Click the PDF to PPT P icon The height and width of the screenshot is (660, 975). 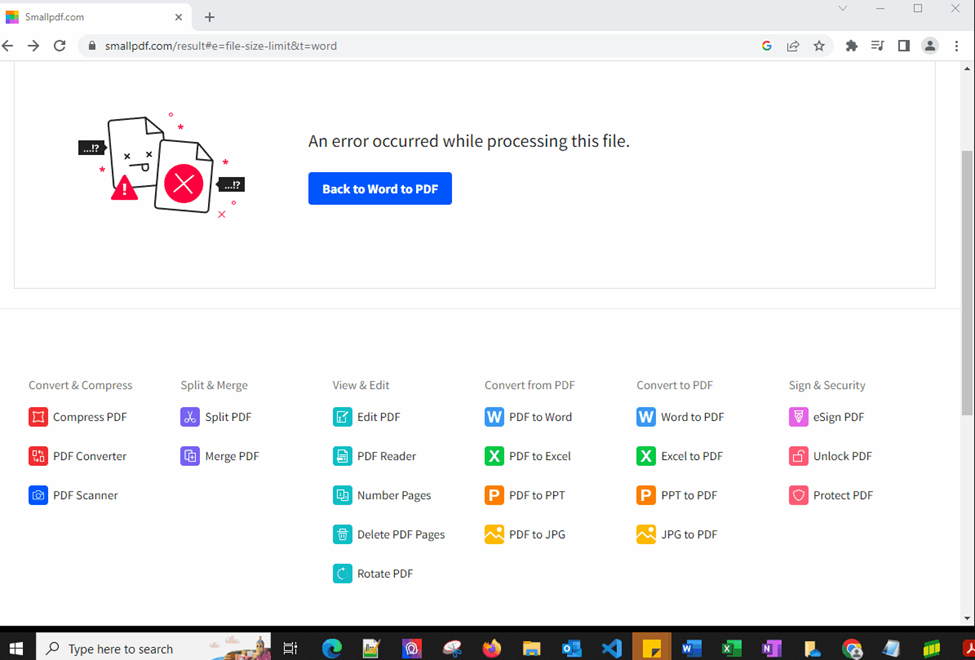coord(494,495)
